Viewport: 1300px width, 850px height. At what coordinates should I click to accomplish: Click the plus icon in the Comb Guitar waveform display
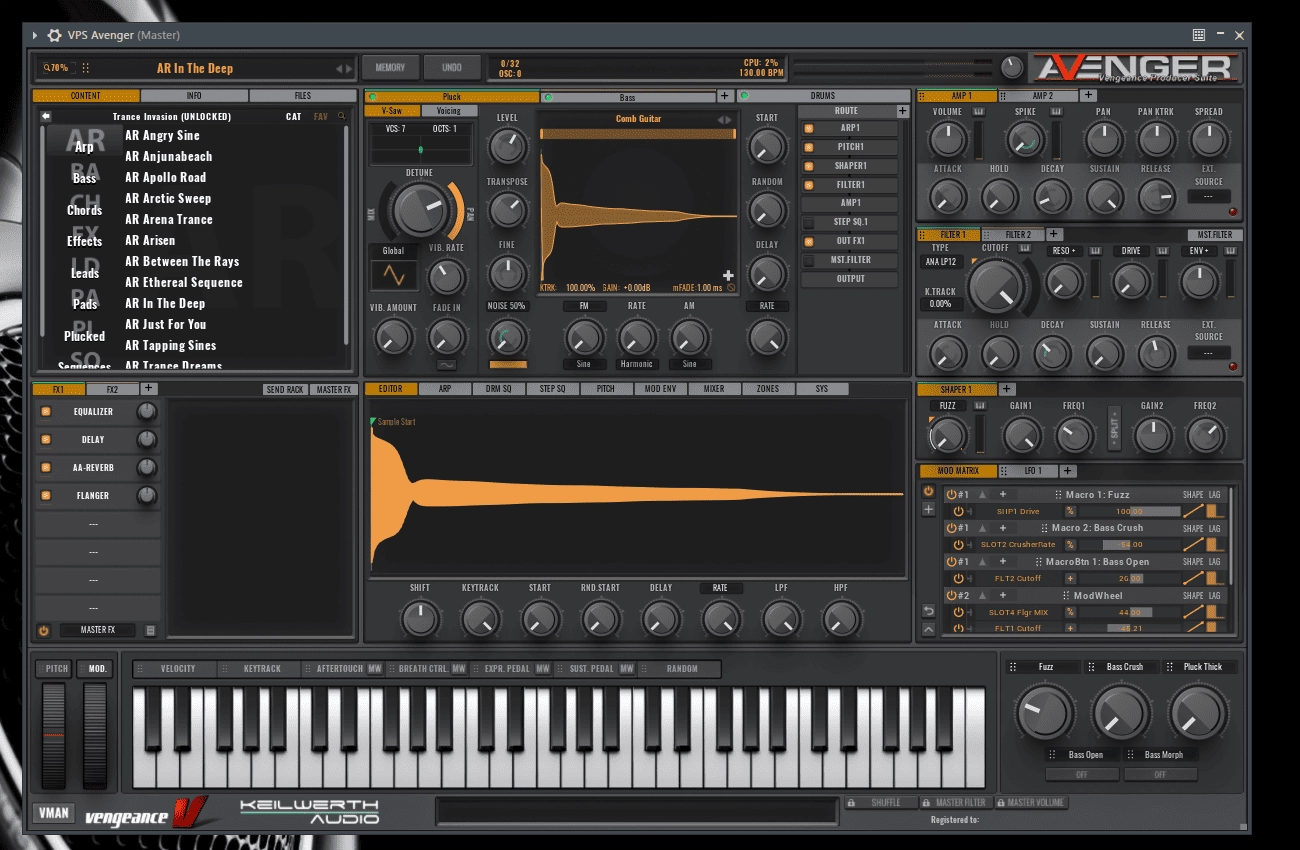(x=728, y=276)
